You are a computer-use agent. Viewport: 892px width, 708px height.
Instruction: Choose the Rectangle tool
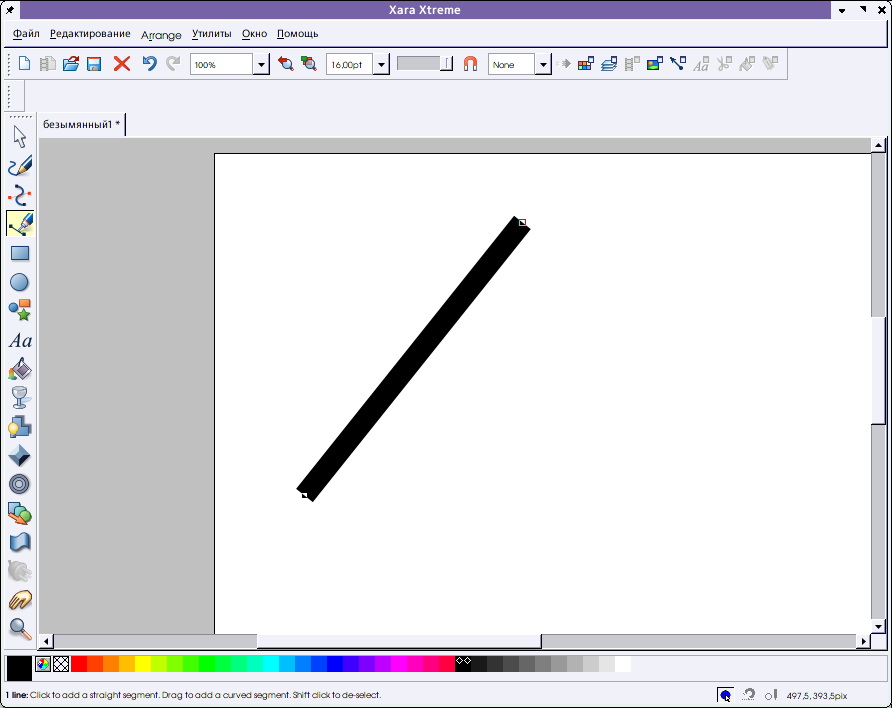click(x=20, y=253)
